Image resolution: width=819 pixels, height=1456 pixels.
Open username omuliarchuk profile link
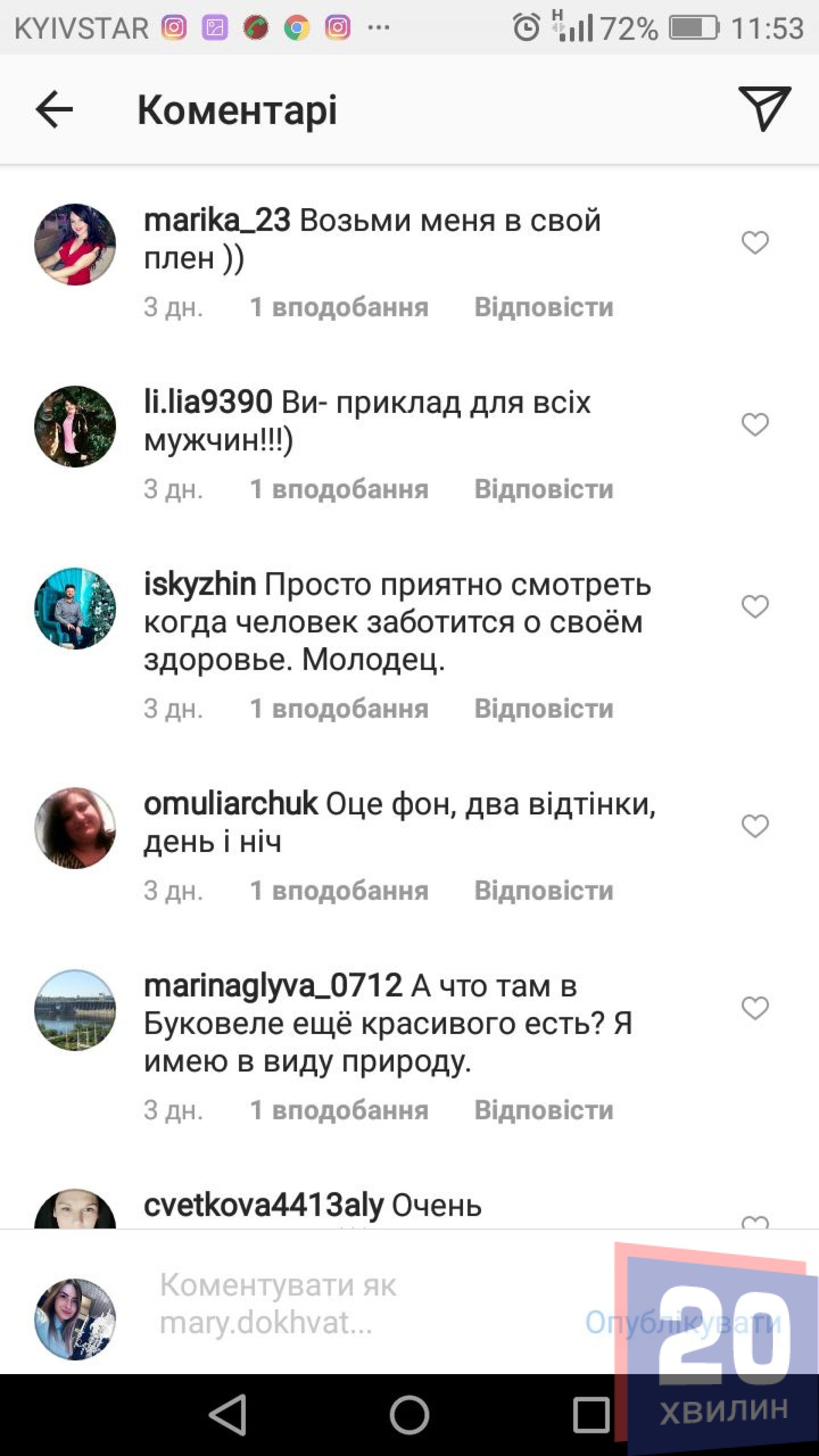(231, 803)
